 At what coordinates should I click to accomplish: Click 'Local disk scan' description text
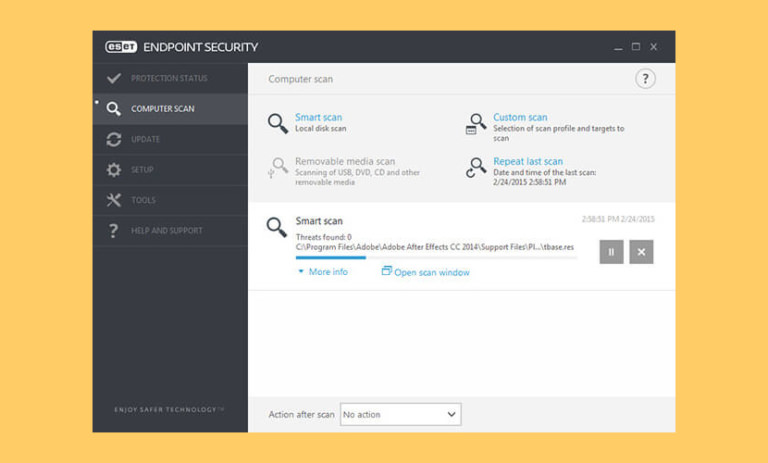pos(320,128)
